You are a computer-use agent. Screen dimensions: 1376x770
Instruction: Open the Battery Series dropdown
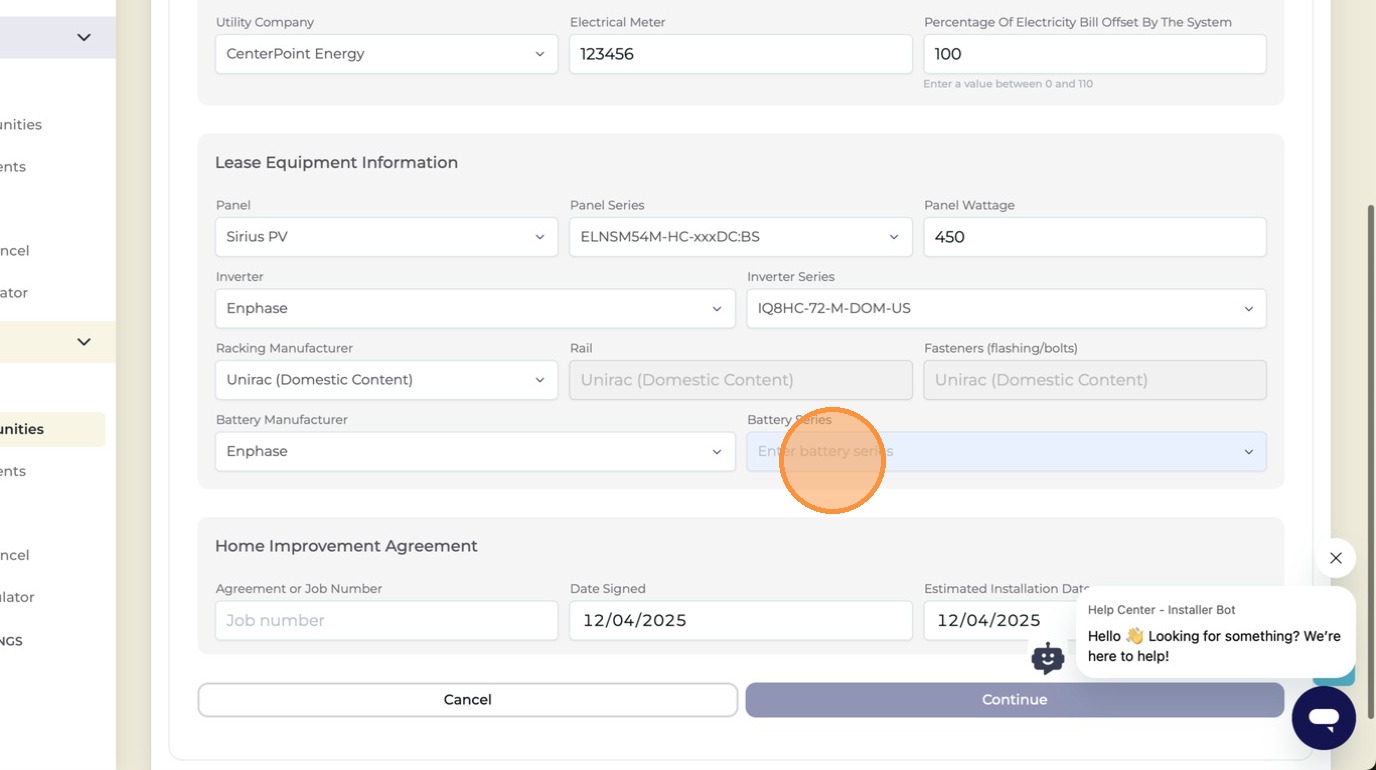[1006, 451]
